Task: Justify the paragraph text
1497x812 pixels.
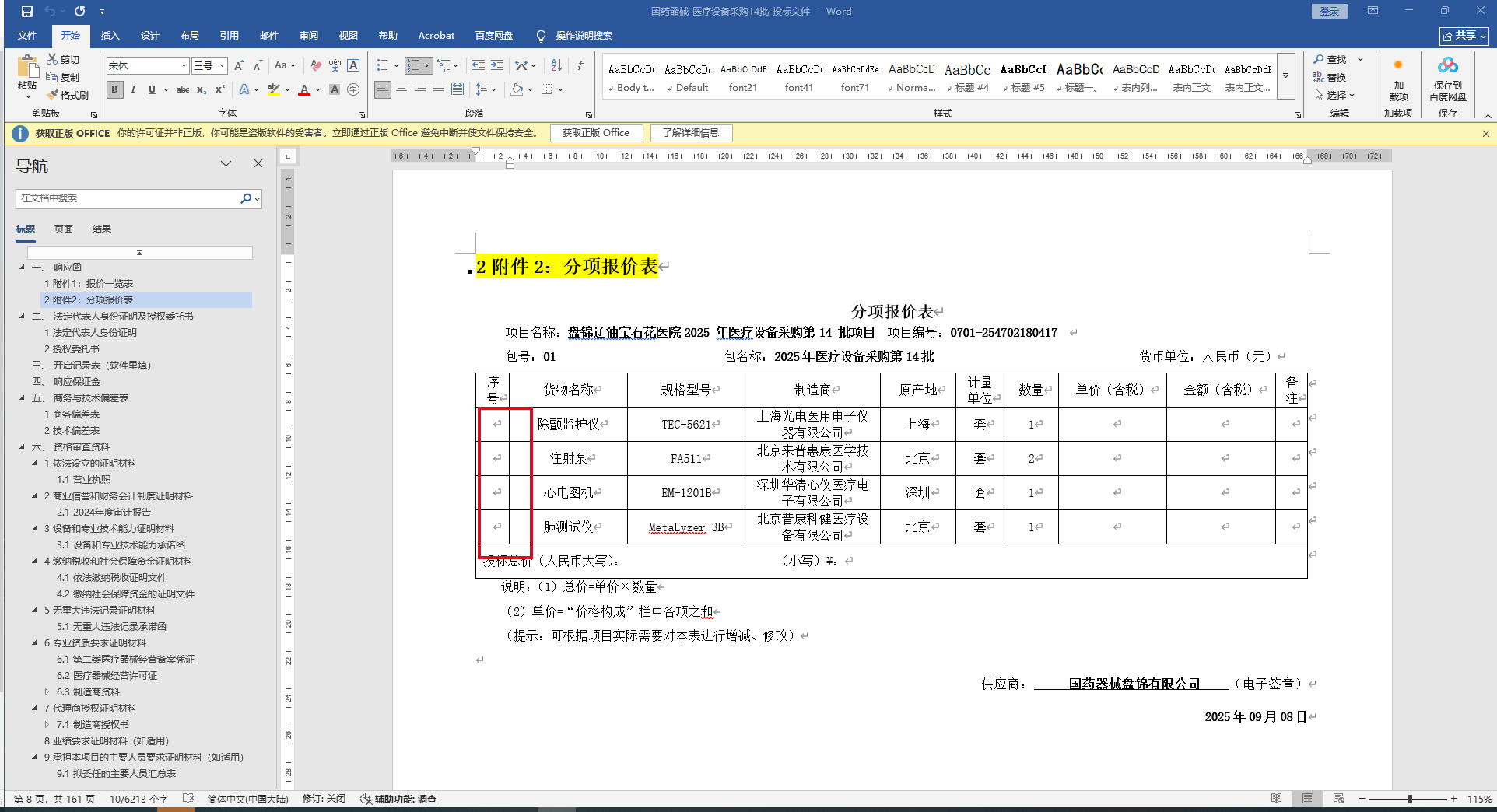Action: [439, 89]
